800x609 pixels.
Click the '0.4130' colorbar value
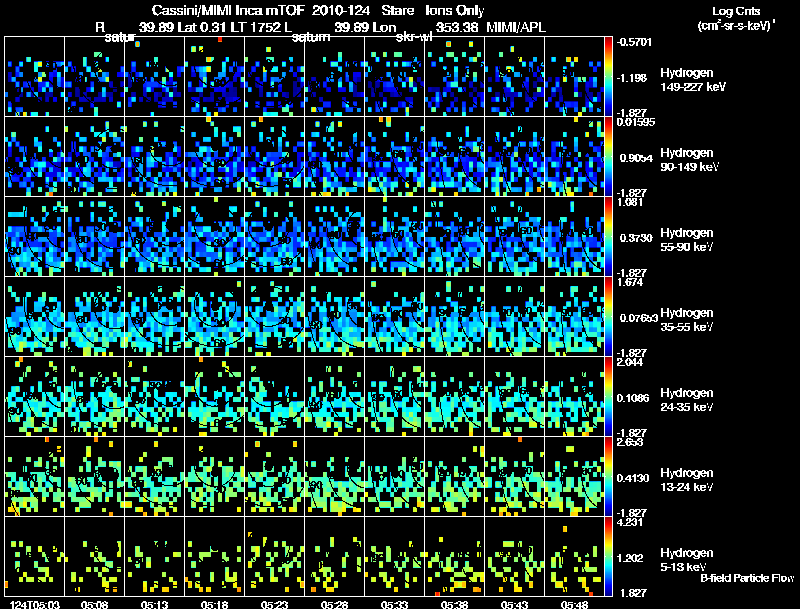click(633, 478)
